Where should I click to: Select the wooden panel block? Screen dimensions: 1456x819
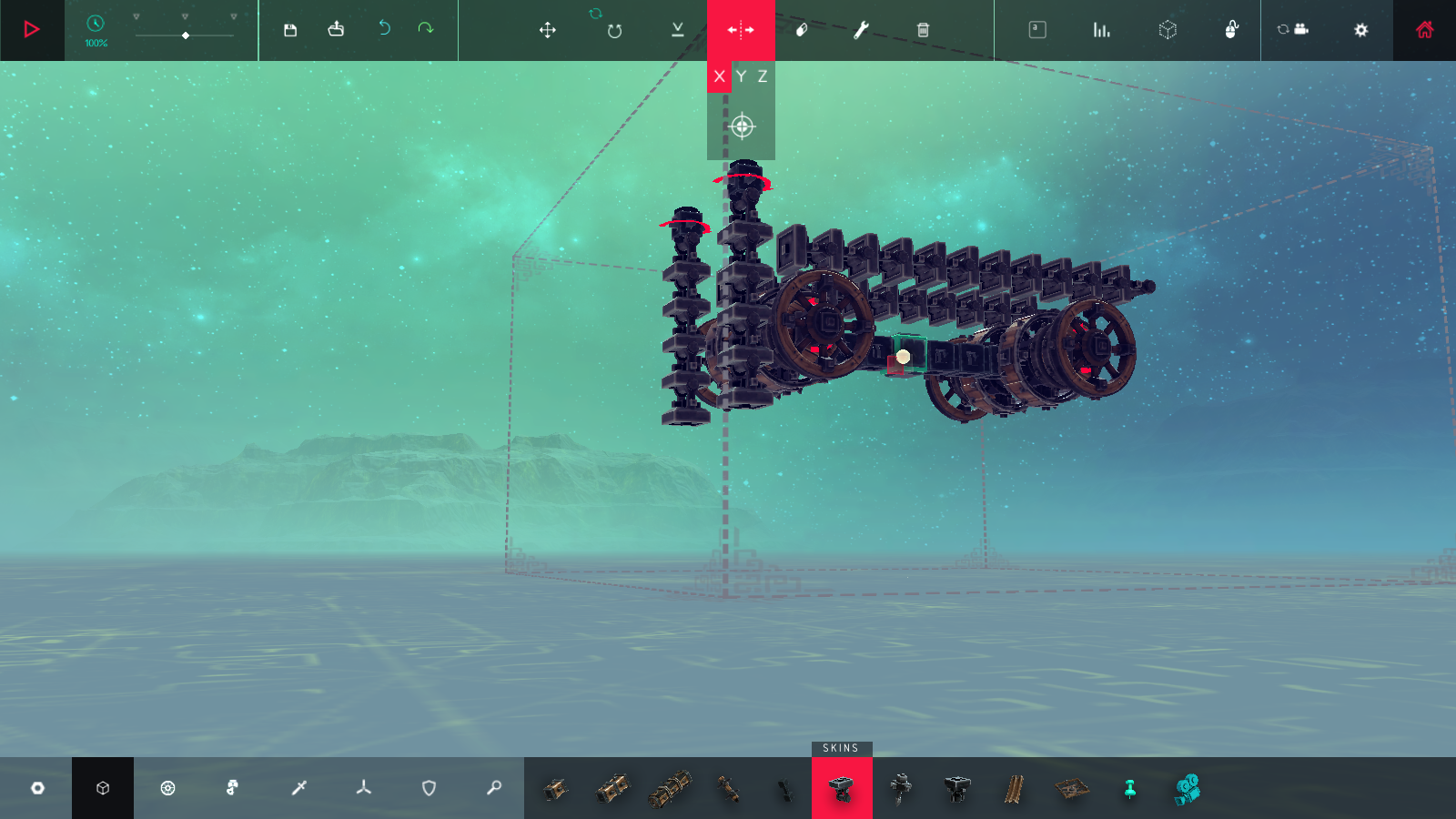click(1015, 789)
